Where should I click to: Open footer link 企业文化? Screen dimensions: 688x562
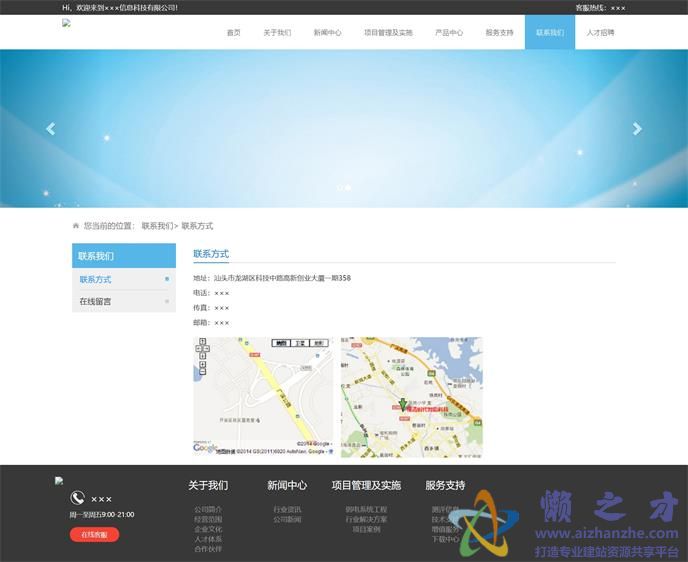tap(208, 529)
